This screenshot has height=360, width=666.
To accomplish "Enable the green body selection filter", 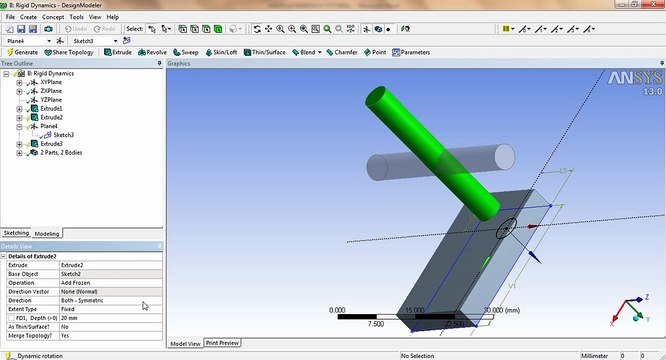I will pyautogui.click(x=218, y=29).
